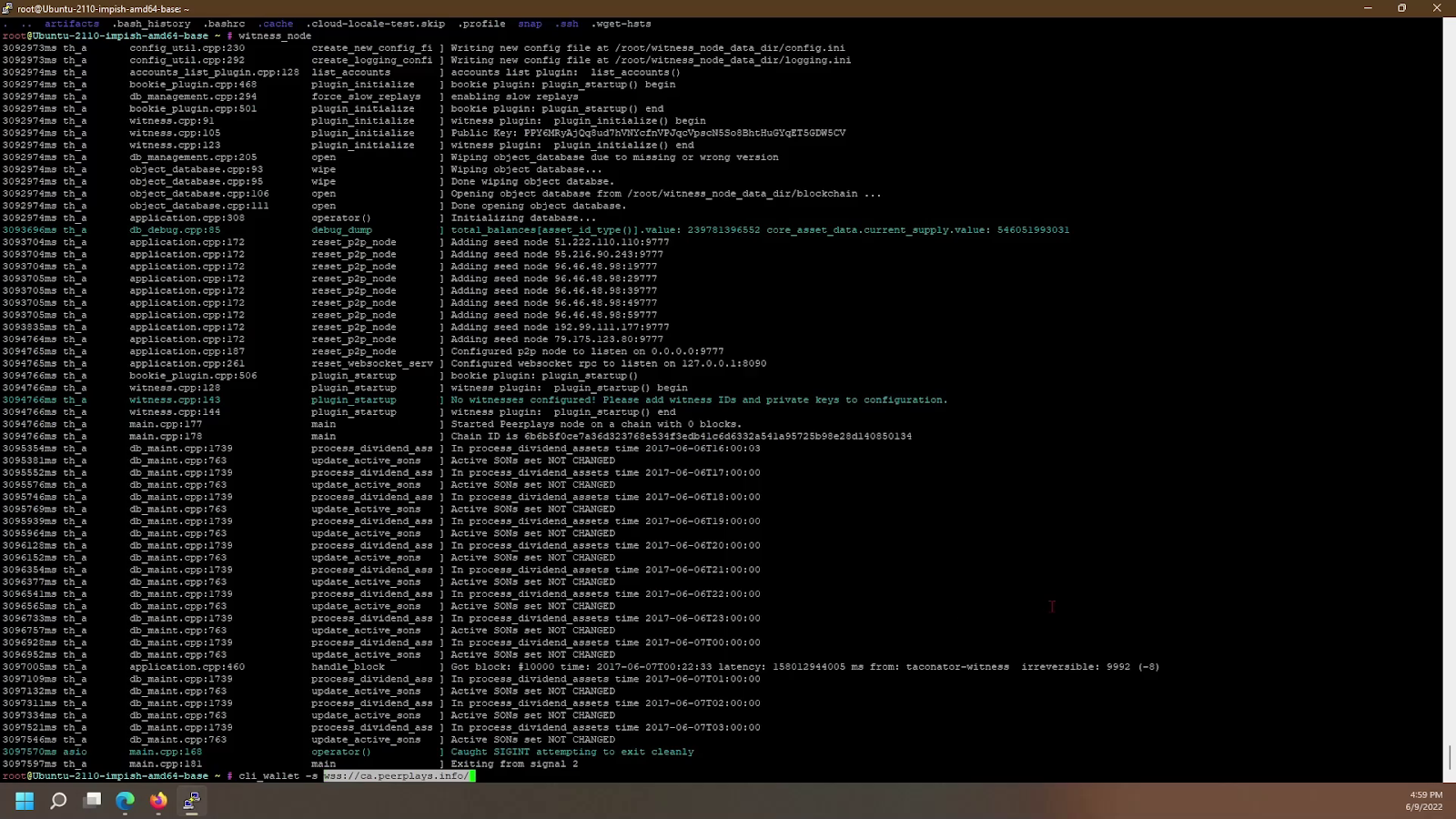Viewport: 1456px width, 819px height.
Task: Launch Microsoft Edge from the taskbar
Action: (x=125, y=801)
